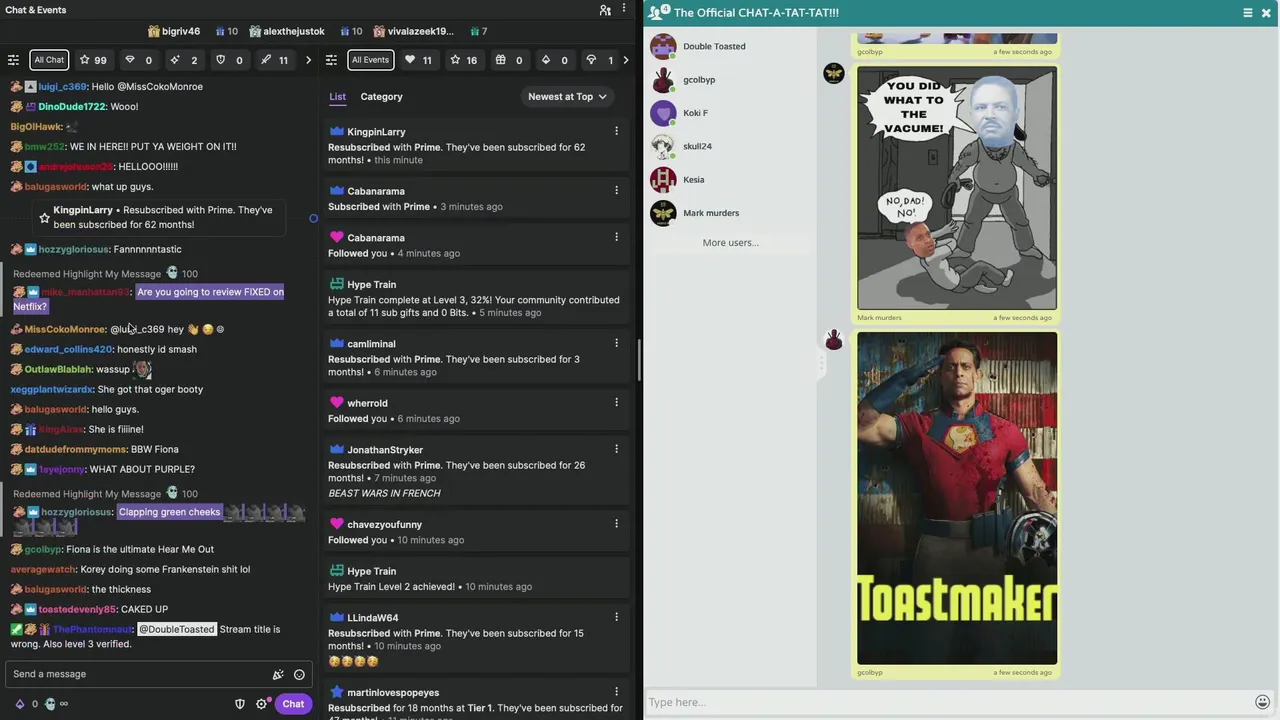The height and width of the screenshot is (720, 1280).
Task: Toggle the star events filter showing 16
Action: 463,60
